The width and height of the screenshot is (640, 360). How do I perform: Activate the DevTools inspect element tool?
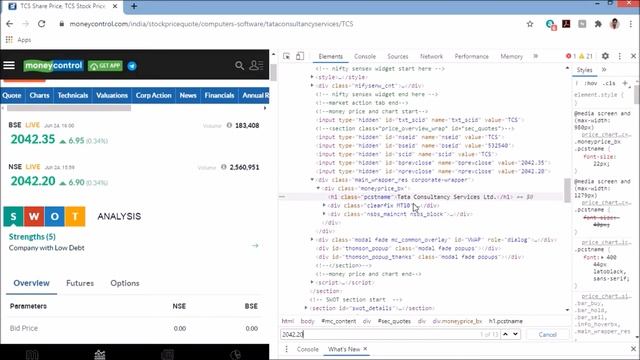coord(287,56)
